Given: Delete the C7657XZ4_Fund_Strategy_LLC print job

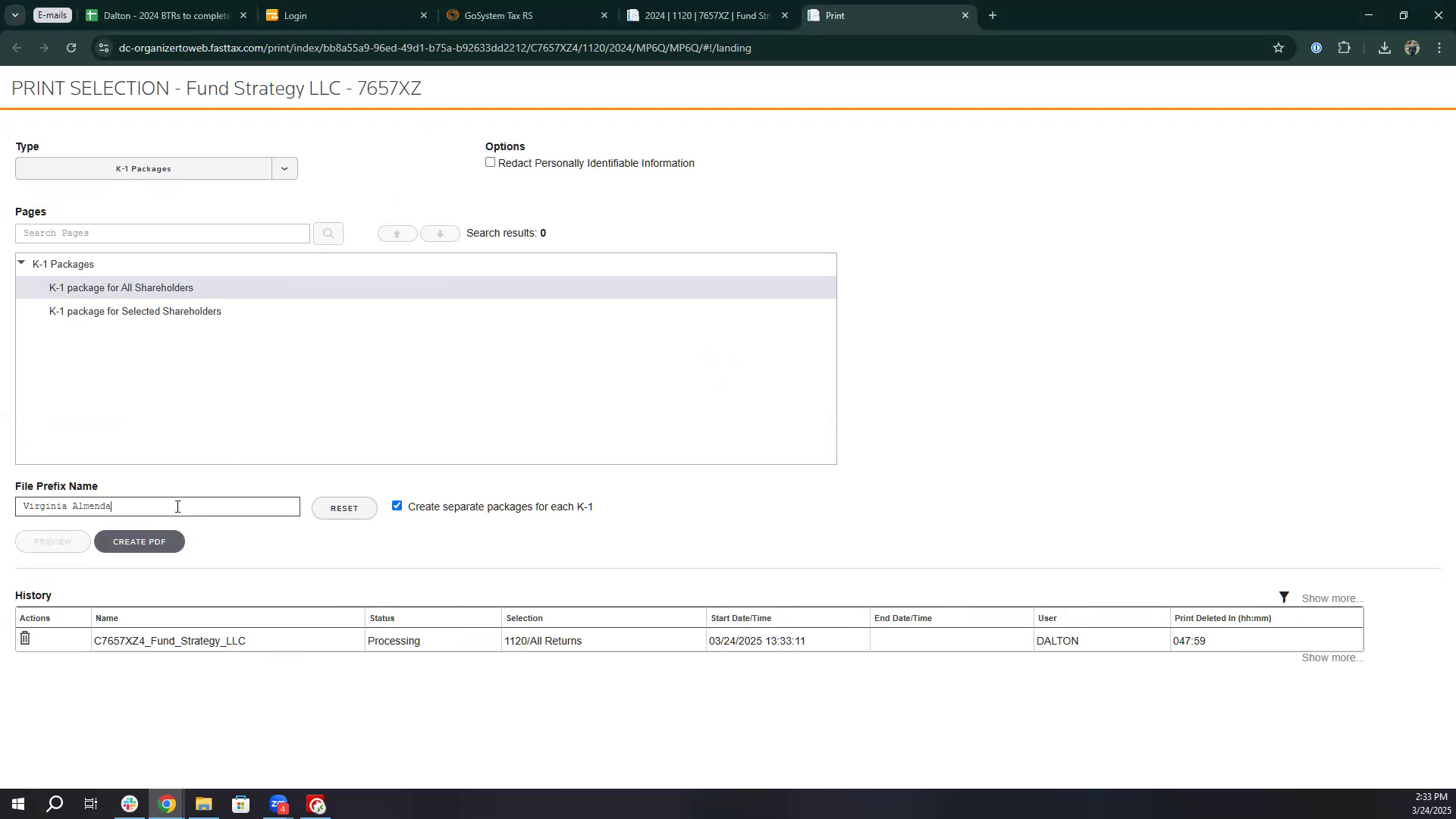Looking at the screenshot, I should pos(25,639).
